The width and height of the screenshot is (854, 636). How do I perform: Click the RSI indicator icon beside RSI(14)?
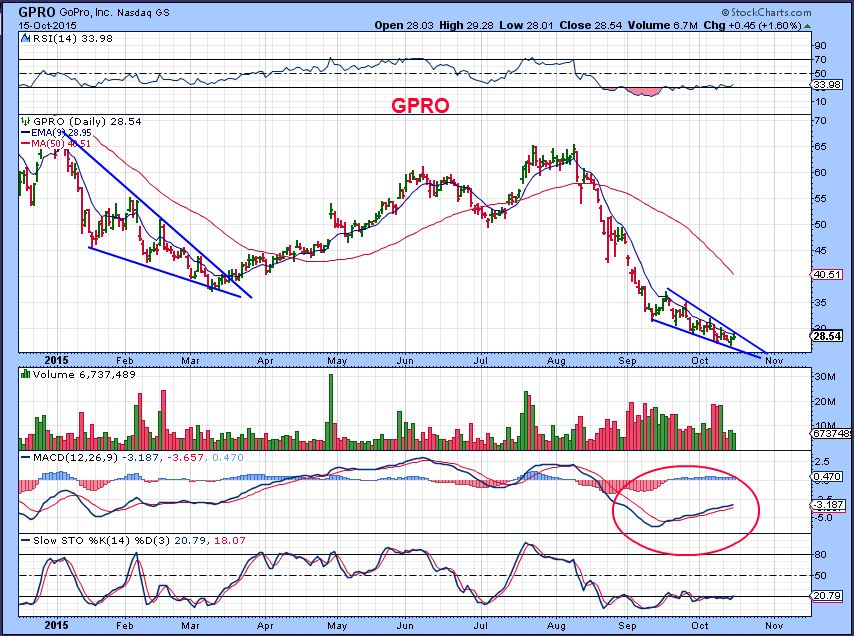(26, 39)
